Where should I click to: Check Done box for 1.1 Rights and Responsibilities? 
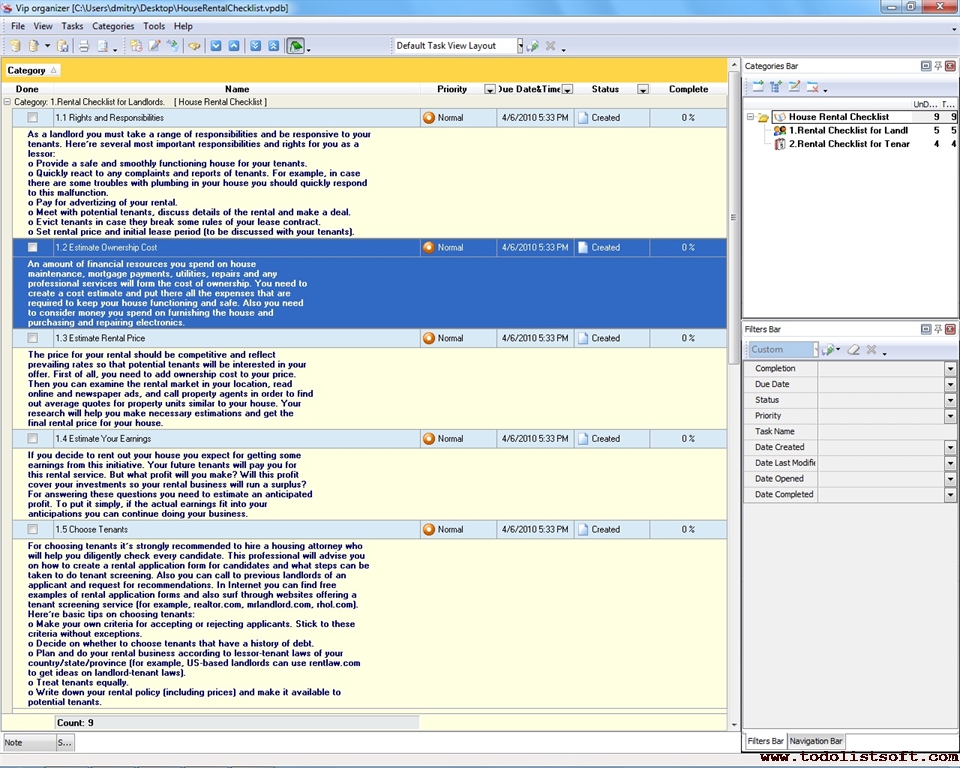pos(33,118)
